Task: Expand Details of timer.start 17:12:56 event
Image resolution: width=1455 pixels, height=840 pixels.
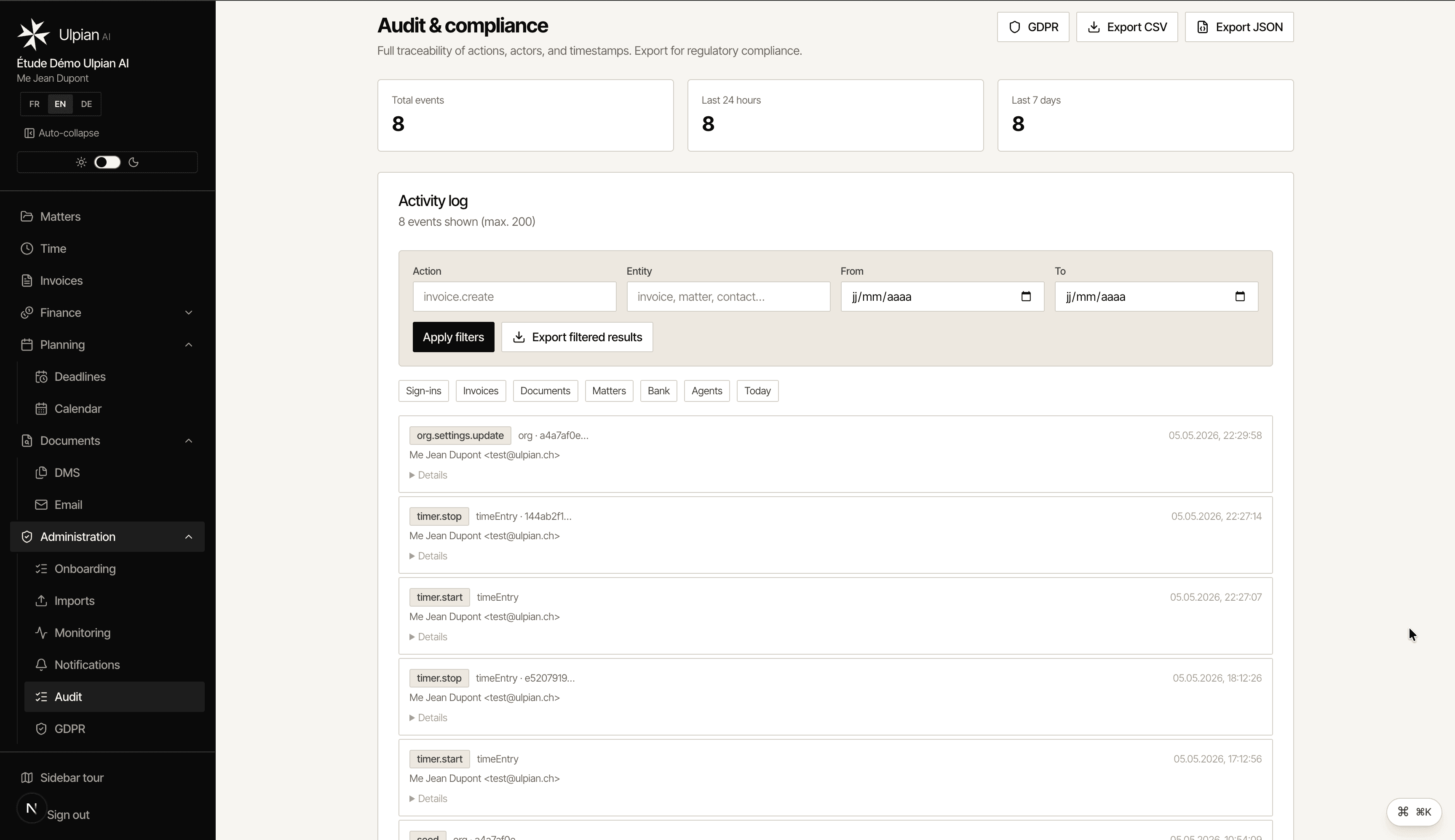Action: pyautogui.click(x=428, y=798)
